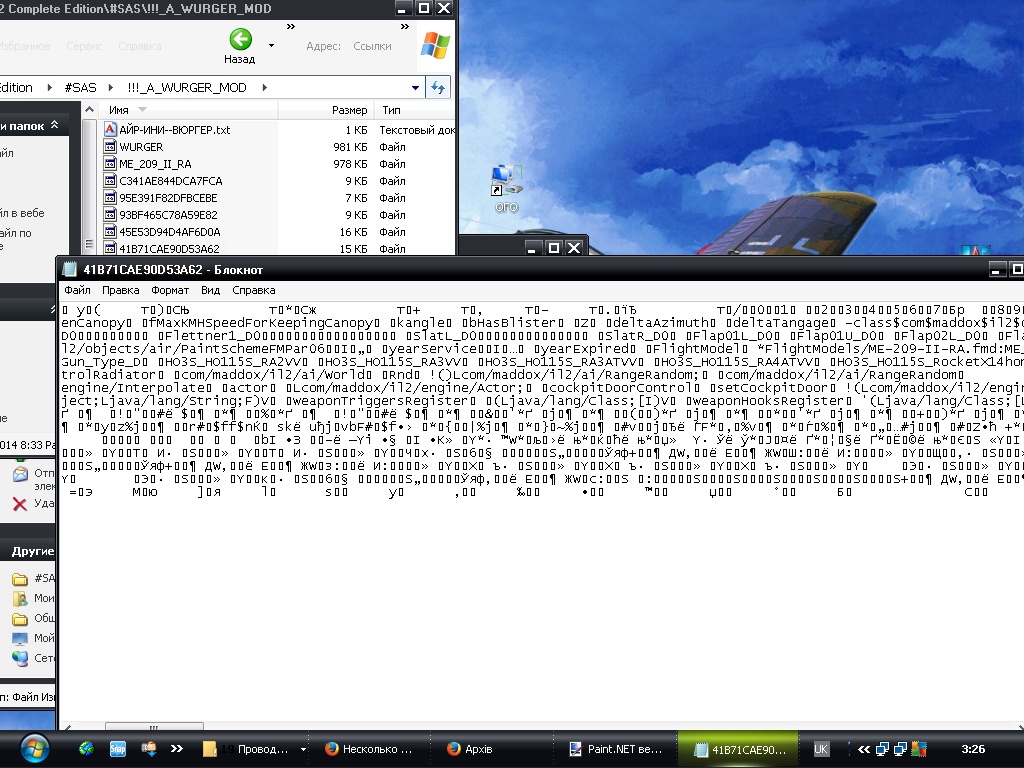
Task: Open Notepad's Формат menu
Action: click(170, 290)
